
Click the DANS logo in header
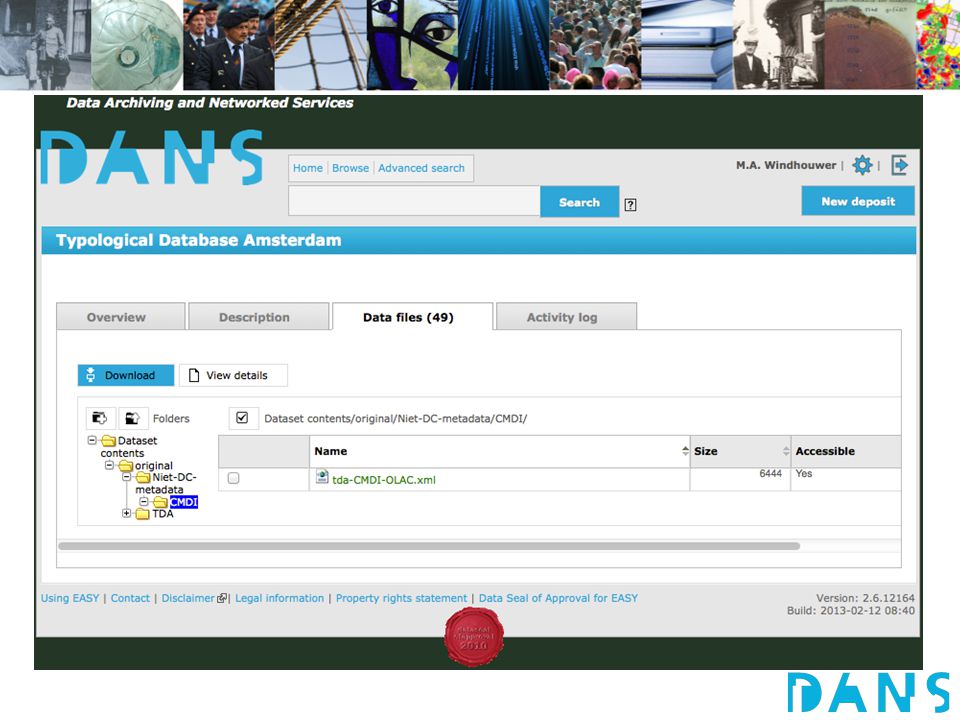pos(152,157)
